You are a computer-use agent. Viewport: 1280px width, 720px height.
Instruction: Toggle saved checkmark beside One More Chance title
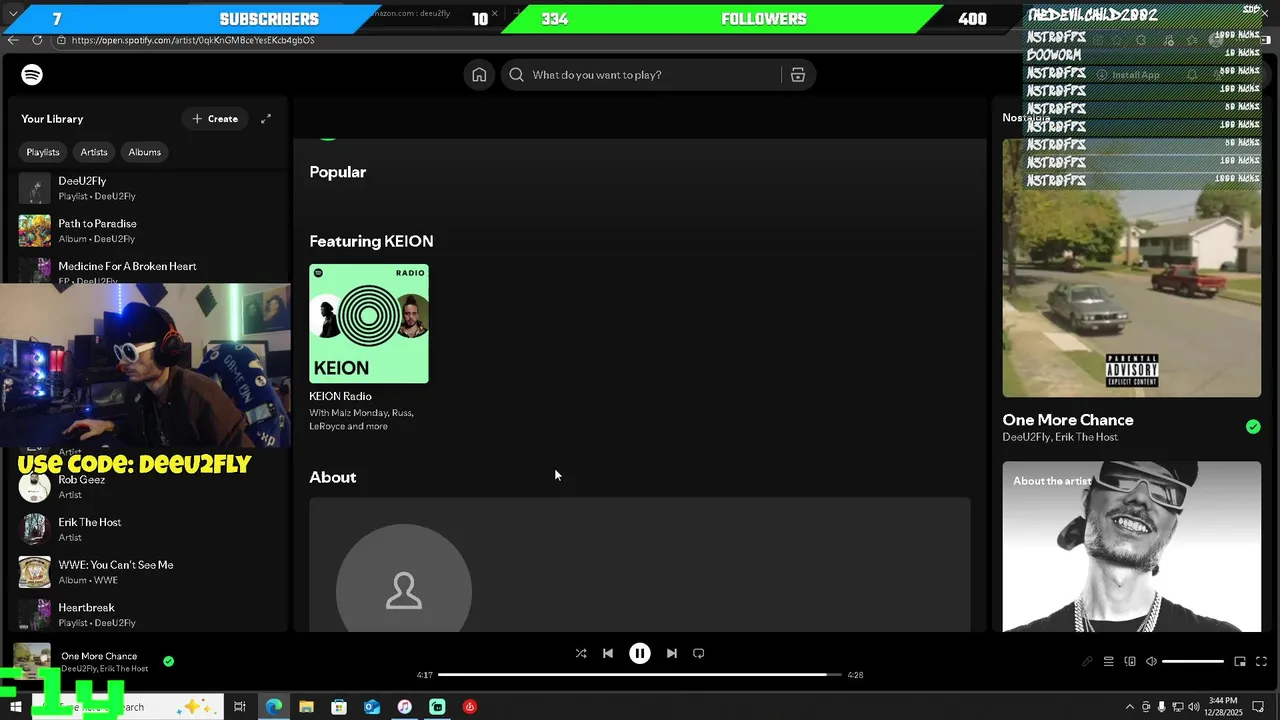(x=1253, y=427)
